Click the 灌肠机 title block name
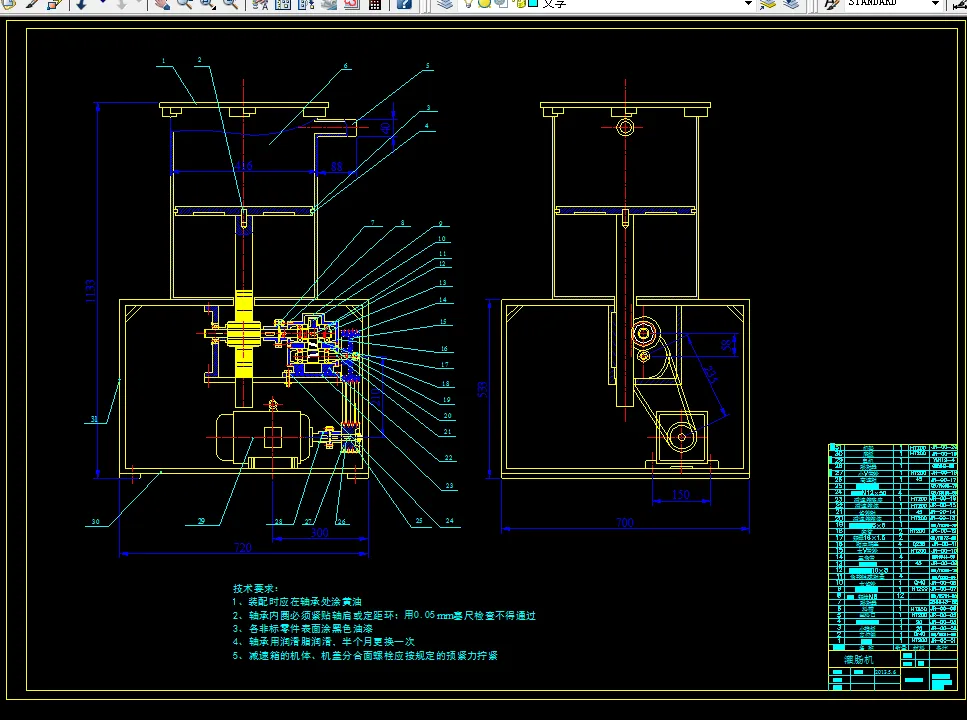 click(859, 660)
